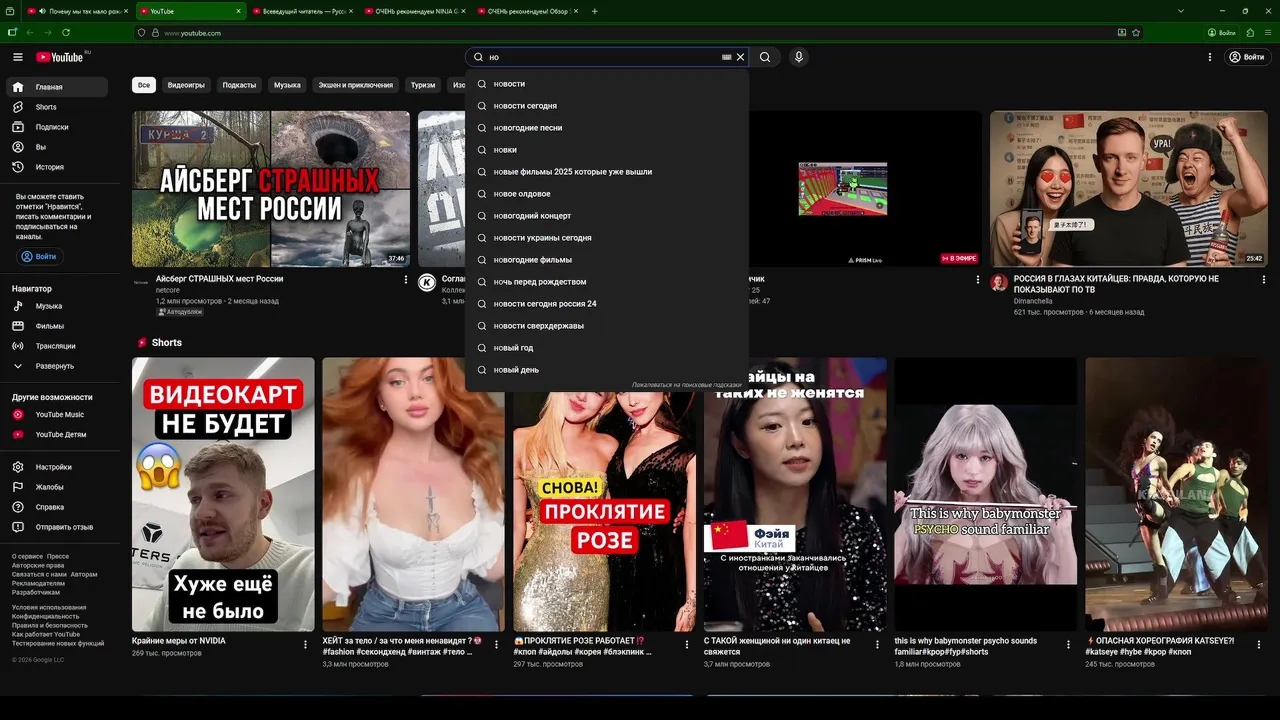Select the Туризм filter chip
This screenshot has height=720, width=1280.
[x=423, y=85]
